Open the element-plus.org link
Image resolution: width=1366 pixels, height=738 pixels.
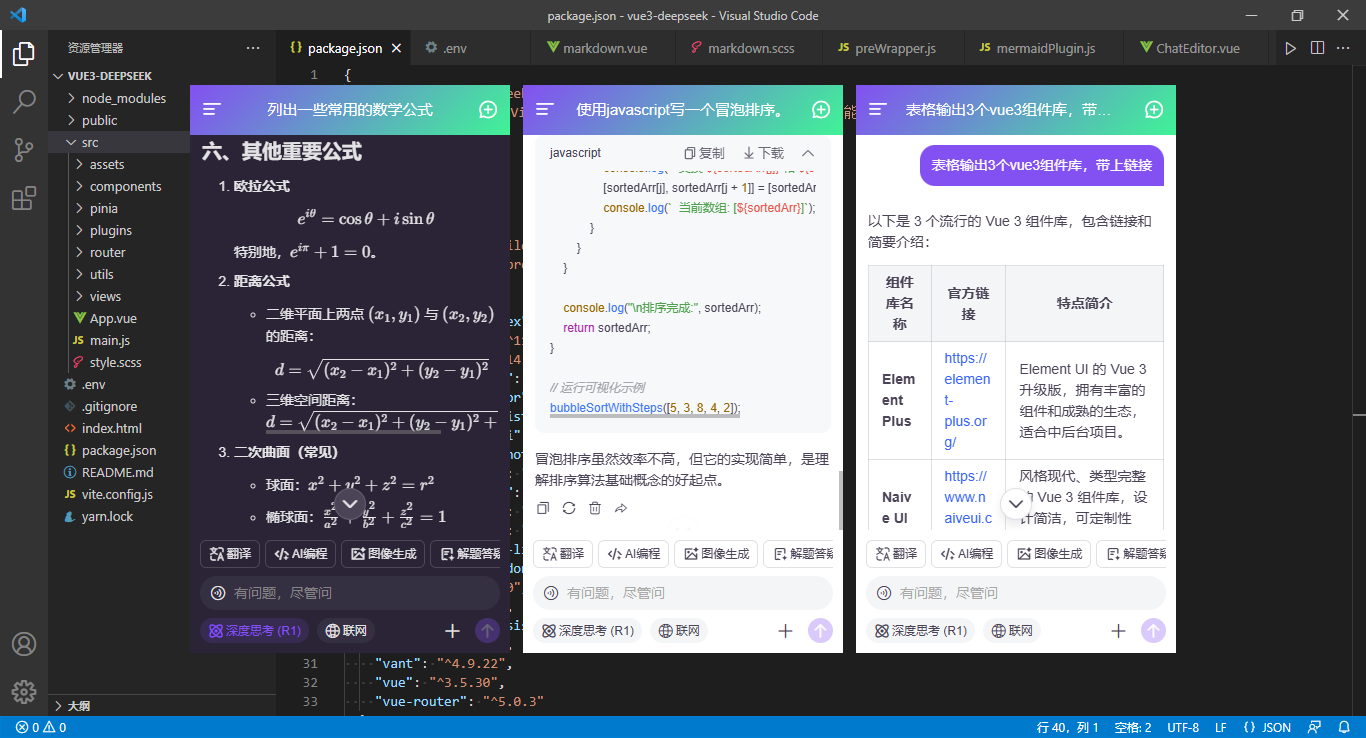(x=967, y=400)
